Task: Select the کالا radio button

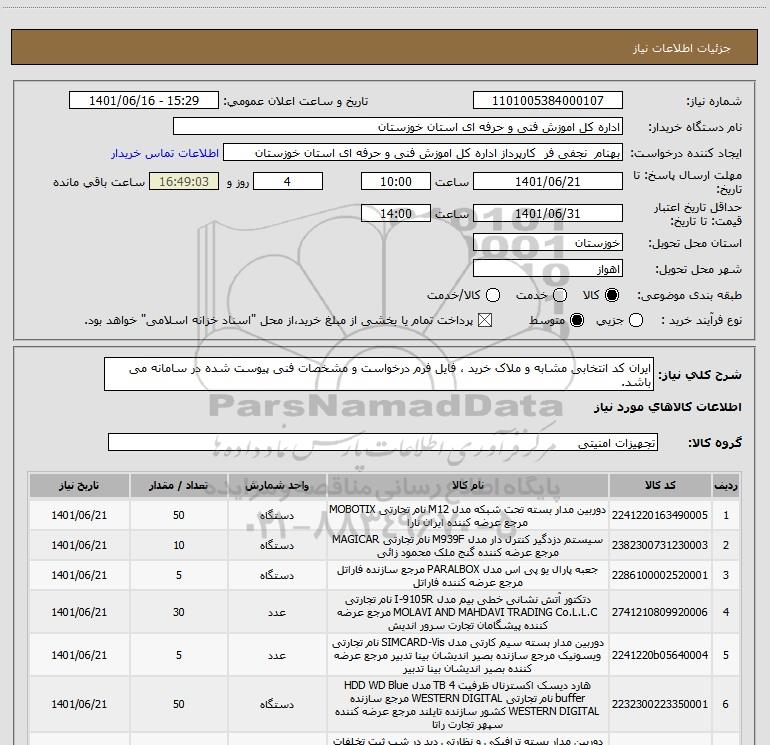Action: (x=612, y=295)
